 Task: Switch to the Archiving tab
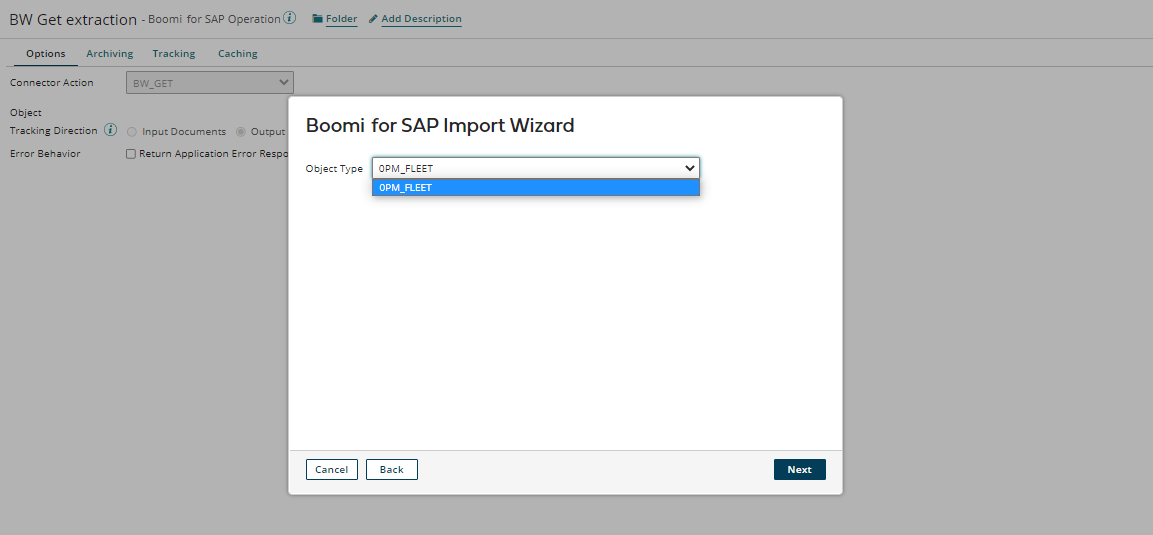point(109,54)
